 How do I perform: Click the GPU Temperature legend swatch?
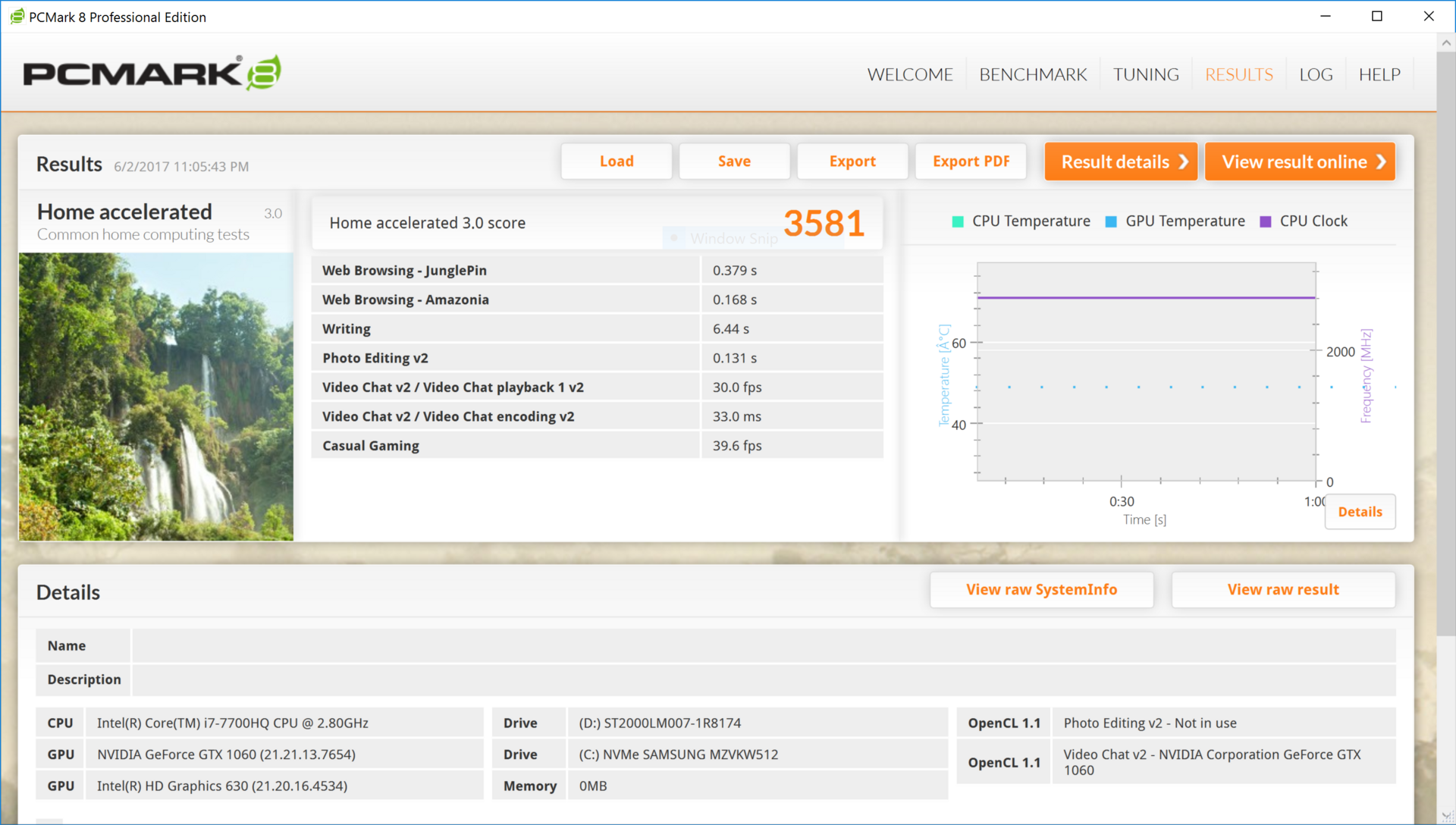[1111, 221]
